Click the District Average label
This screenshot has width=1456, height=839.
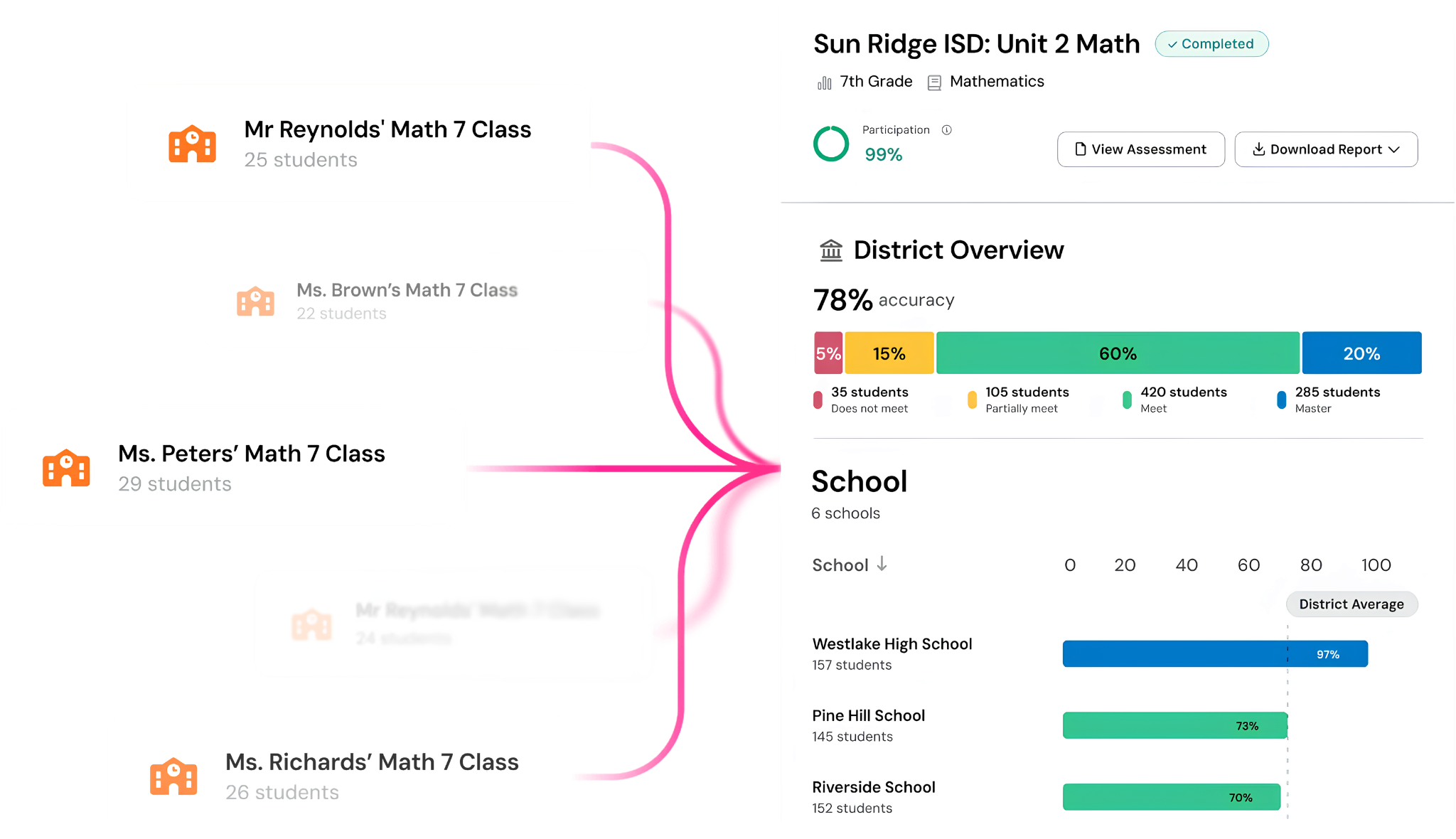pyautogui.click(x=1351, y=604)
